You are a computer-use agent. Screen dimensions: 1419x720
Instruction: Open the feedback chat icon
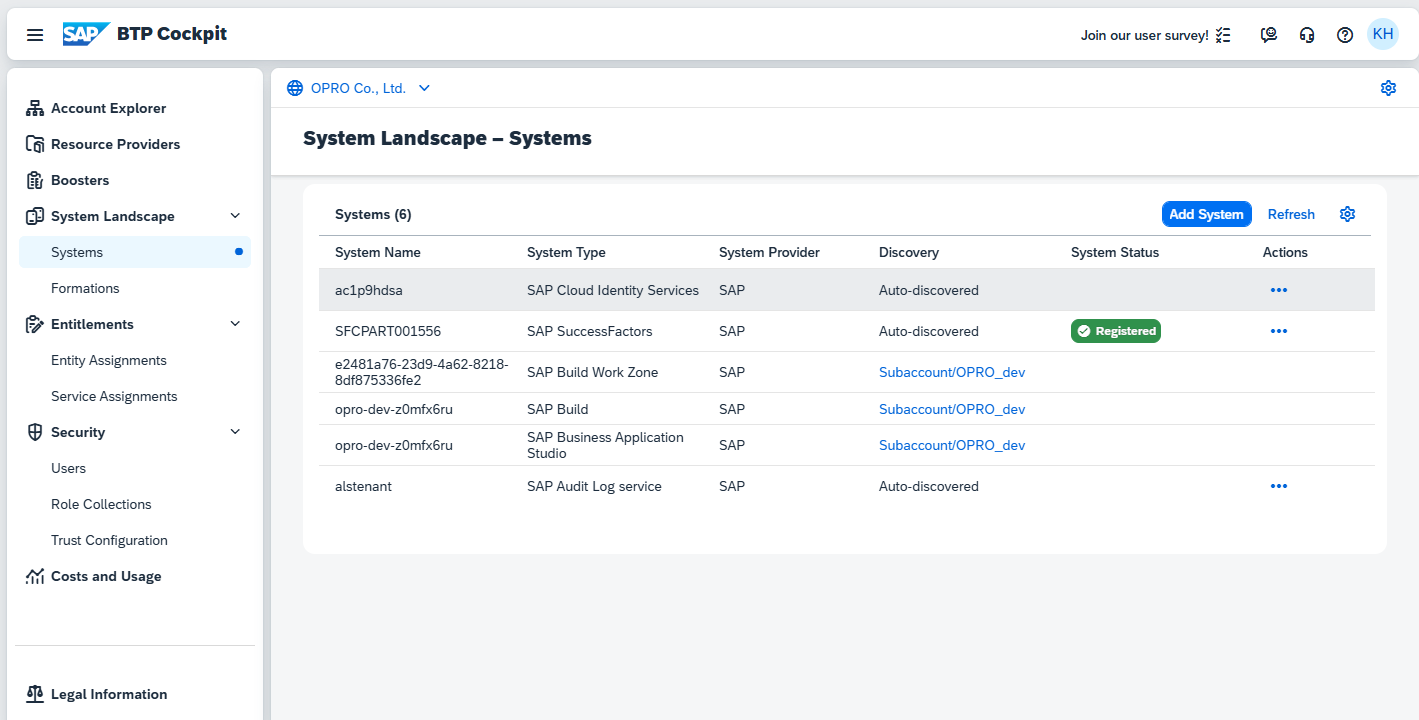point(1269,35)
